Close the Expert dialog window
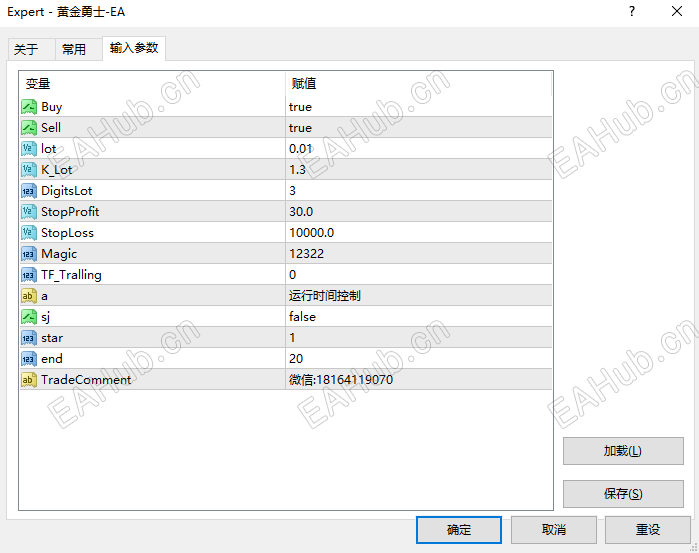 (x=677, y=11)
